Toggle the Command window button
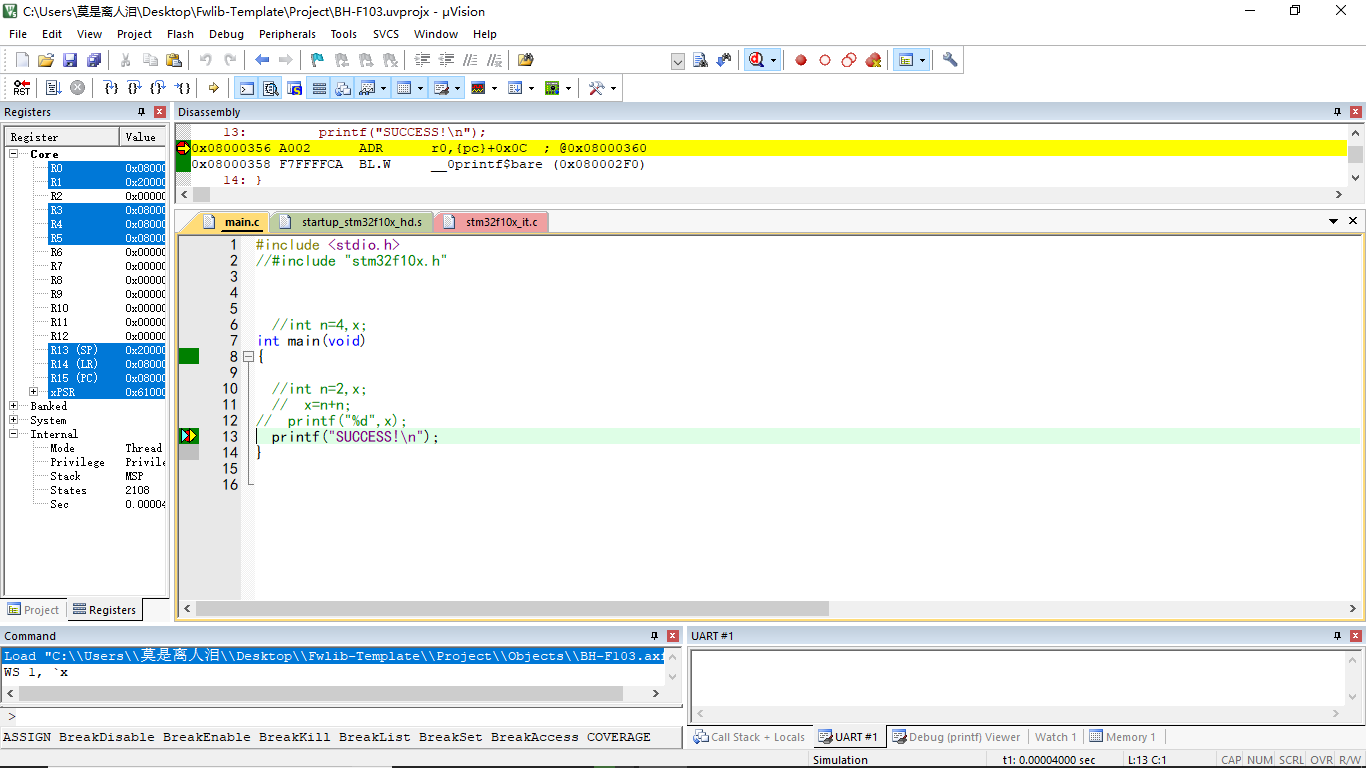 pos(247,88)
